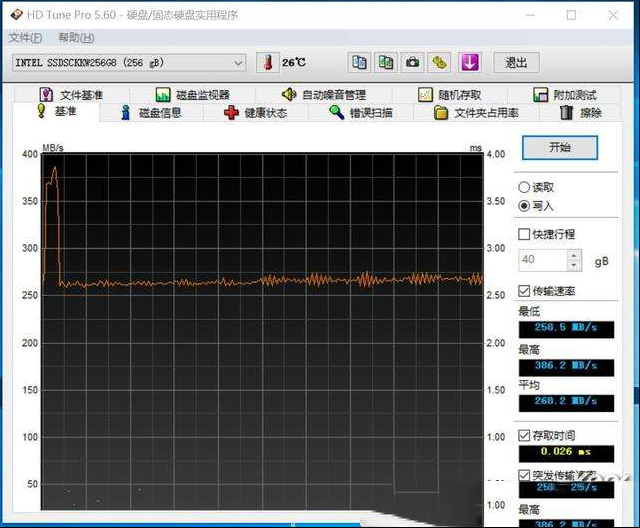Switch to 随机存取 tab

(450, 95)
